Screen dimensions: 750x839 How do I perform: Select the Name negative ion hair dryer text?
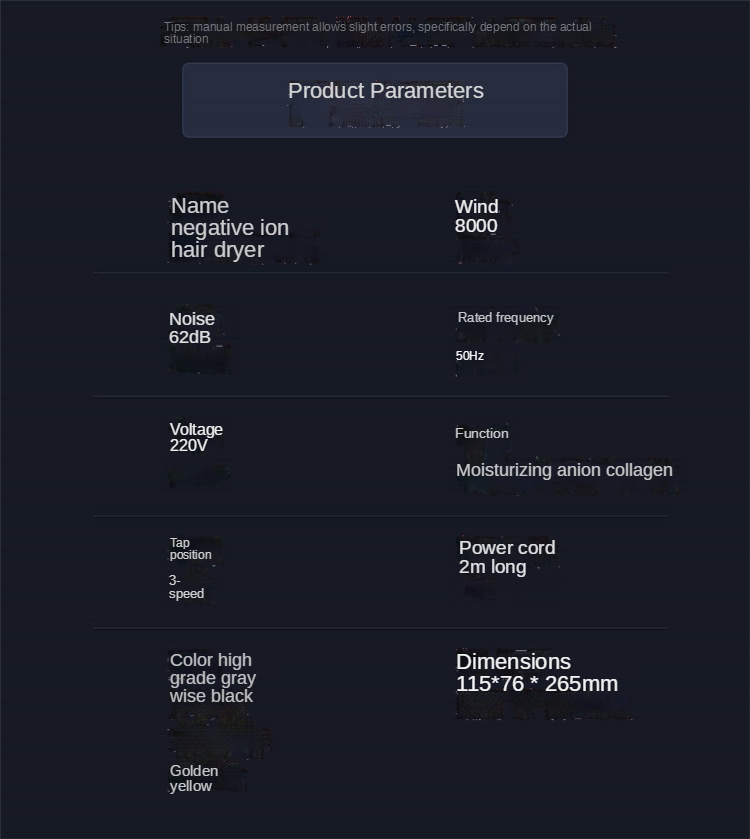pyautogui.click(x=230, y=227)
